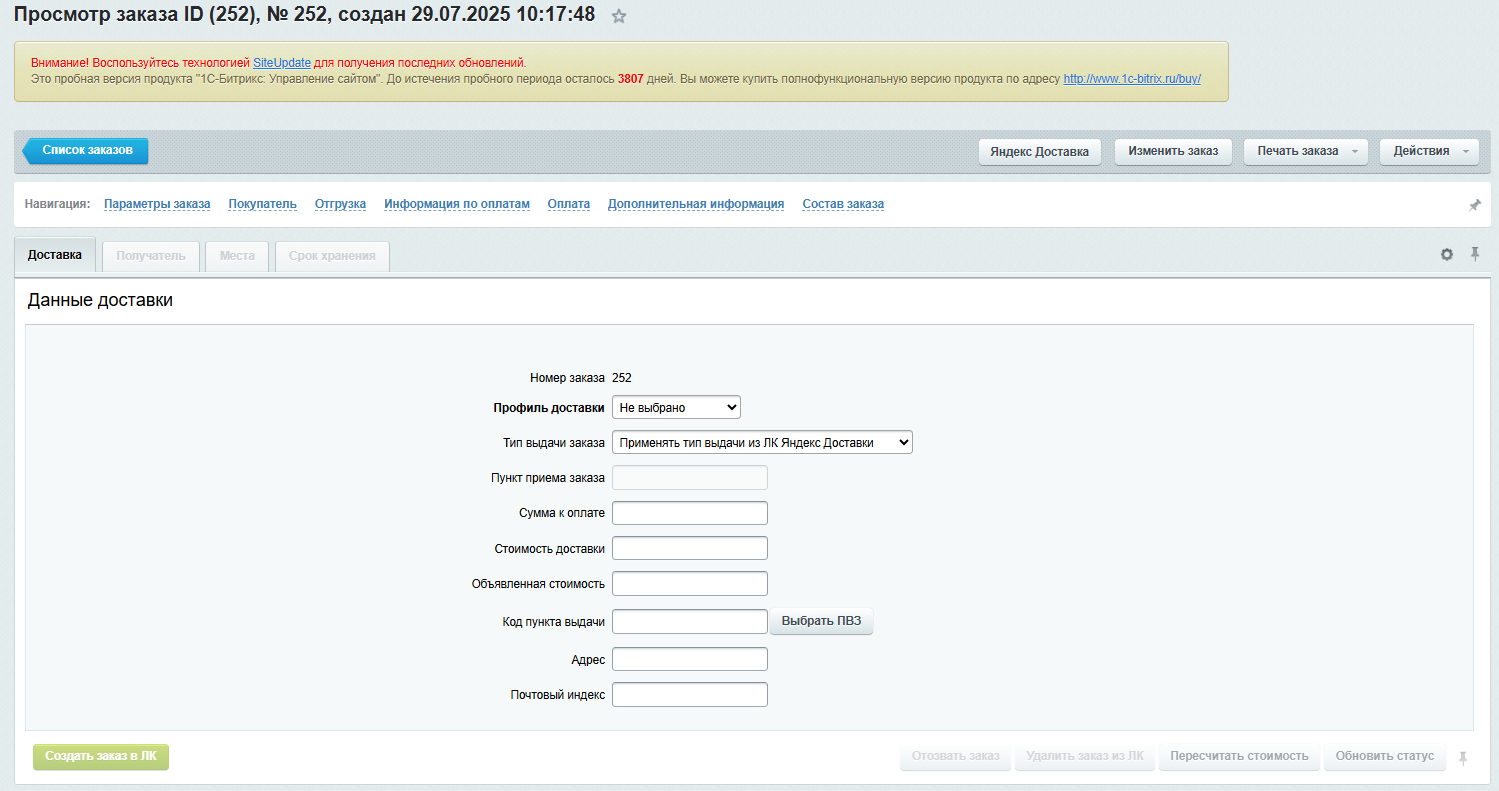Open the Тип выдачи заказа dropdown

tap(762, 442)
